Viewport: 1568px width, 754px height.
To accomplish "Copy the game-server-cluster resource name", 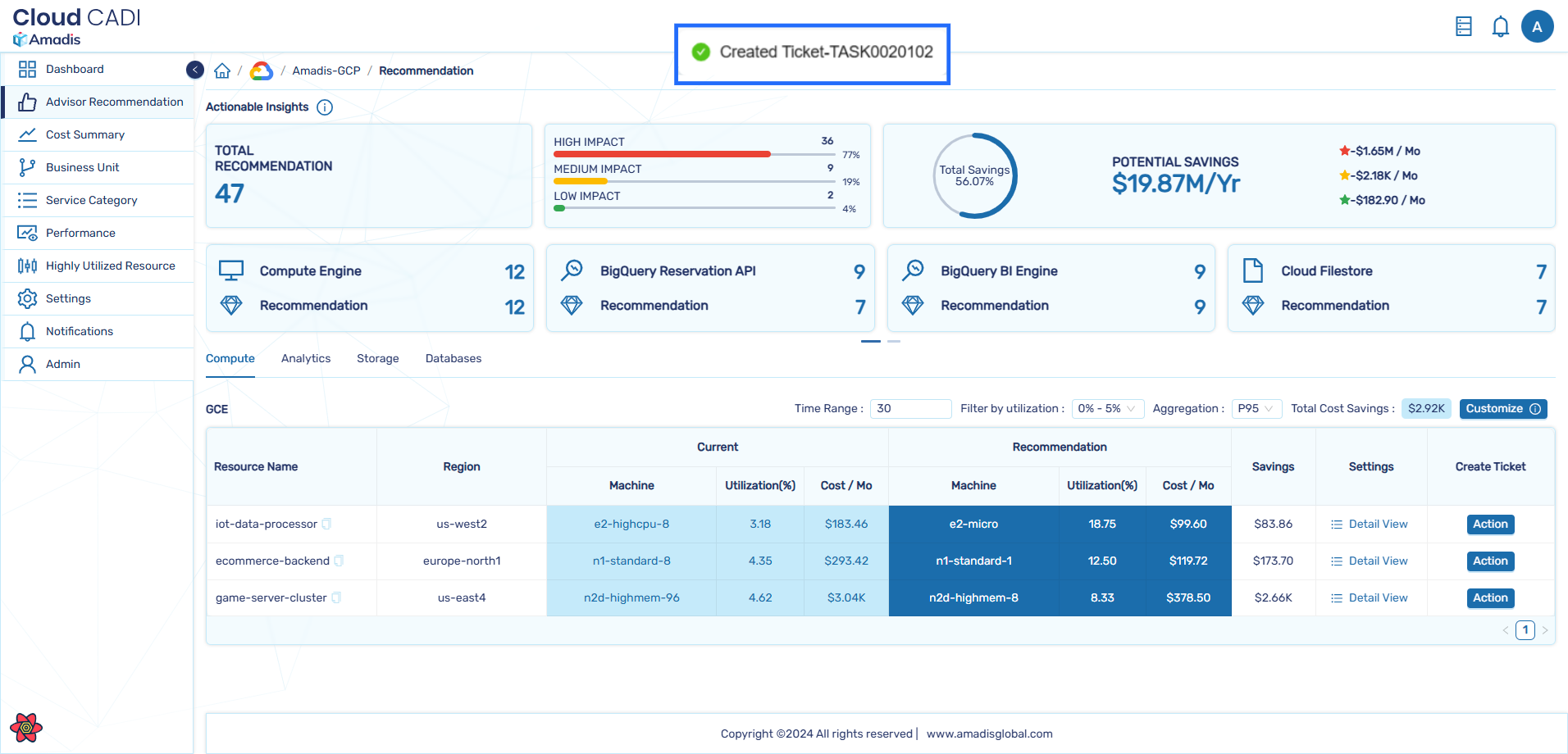I will 337,597.
